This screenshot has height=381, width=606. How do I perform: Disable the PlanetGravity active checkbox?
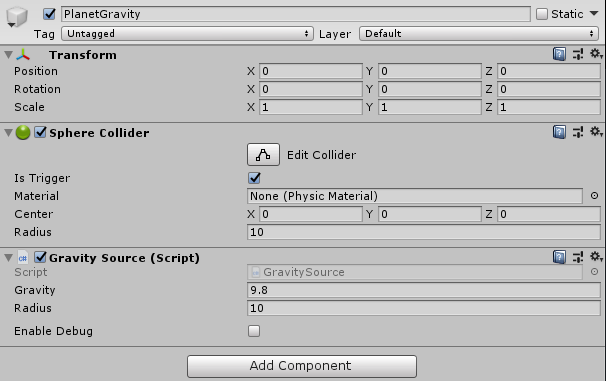click(49, 14)
